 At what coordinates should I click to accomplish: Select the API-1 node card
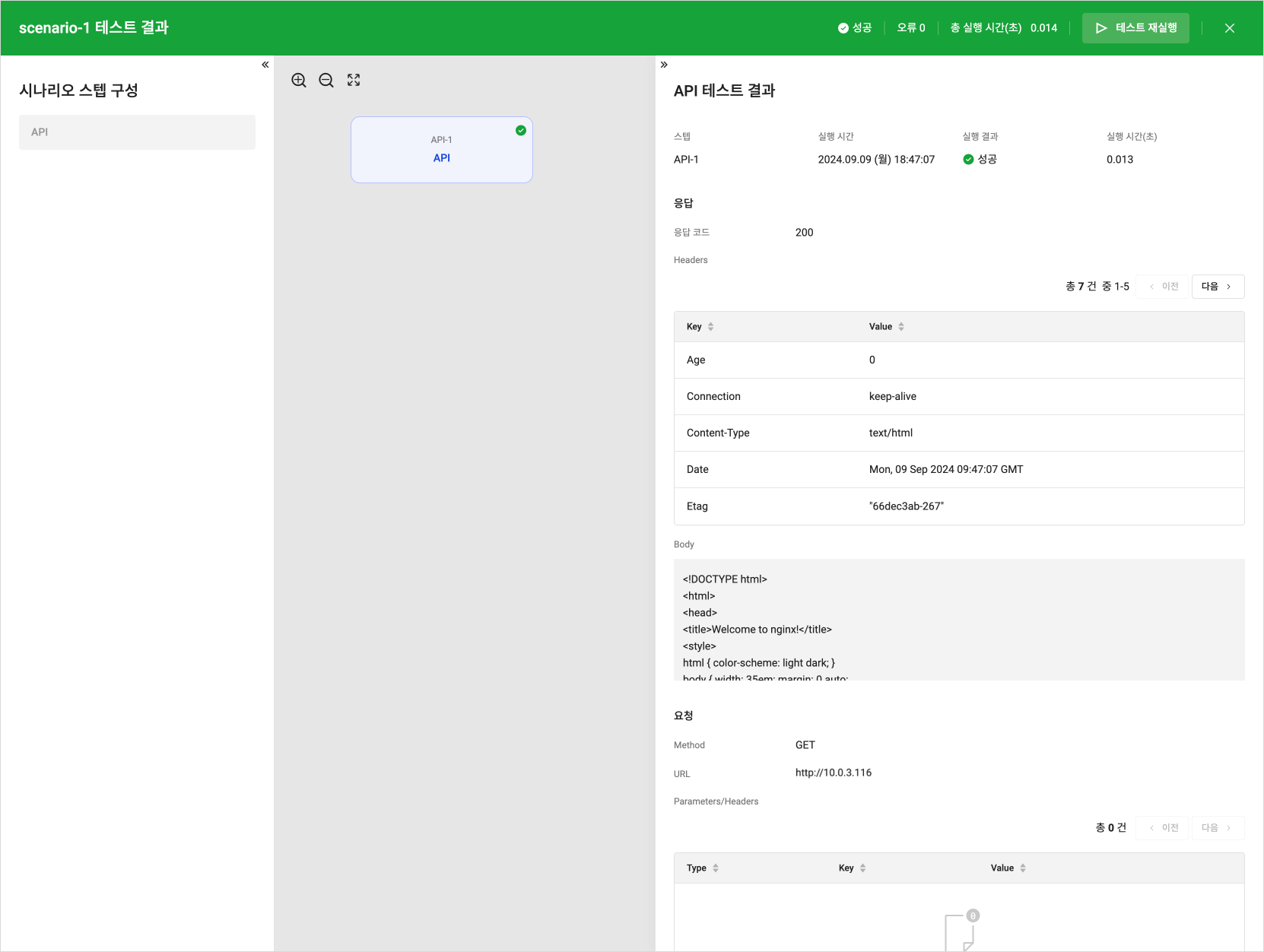tap(442, 150)
